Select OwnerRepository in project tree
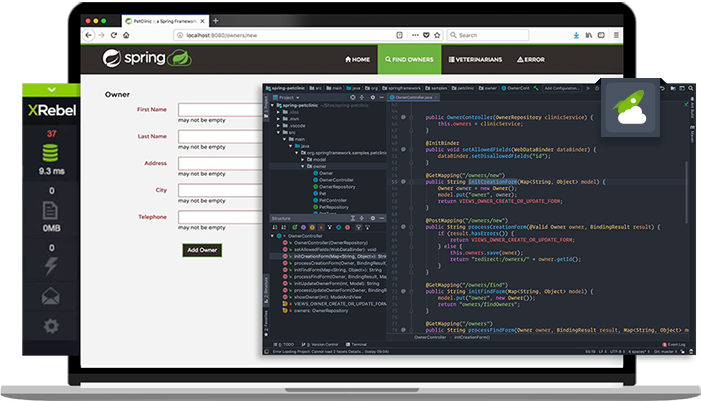Viewport: 701px width, 401px height. click(334, 187)
